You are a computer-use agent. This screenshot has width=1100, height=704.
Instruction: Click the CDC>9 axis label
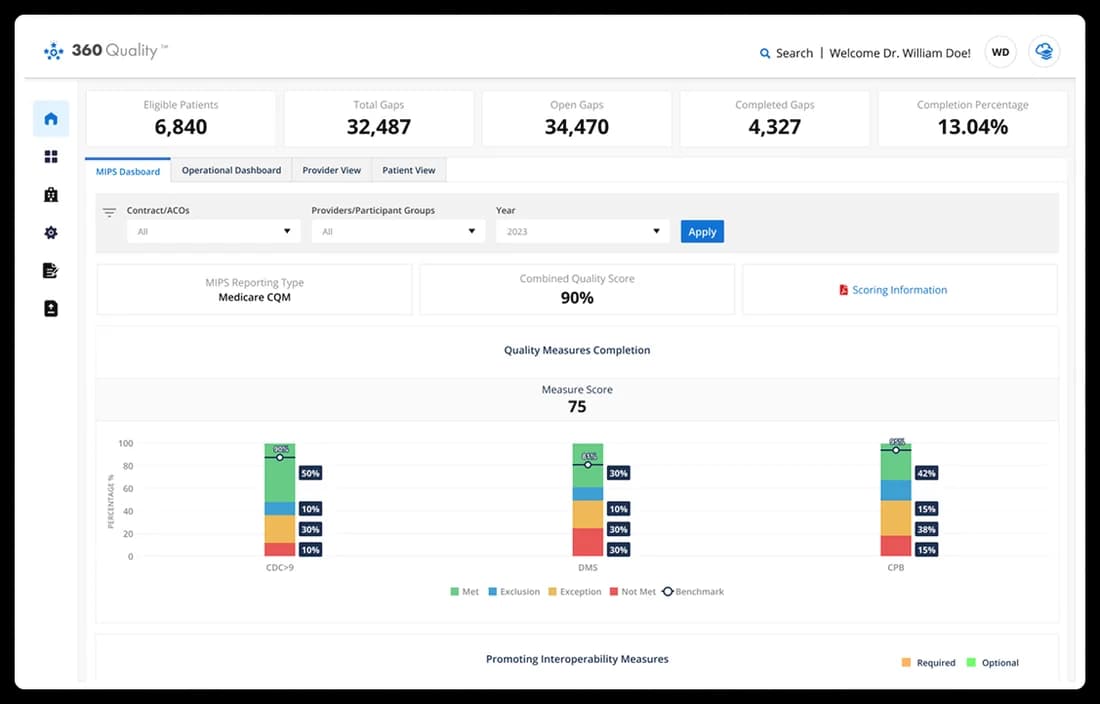point(280,567)
